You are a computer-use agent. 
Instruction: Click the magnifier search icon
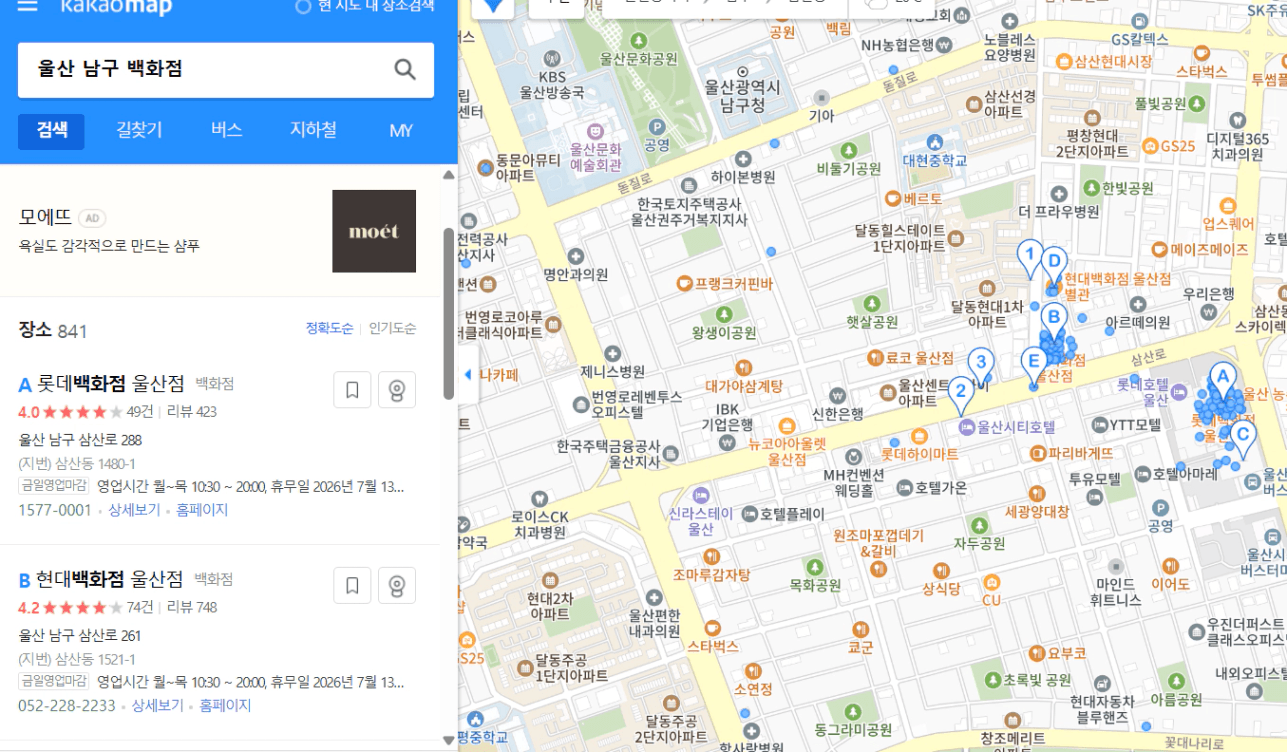pos(405,69)
